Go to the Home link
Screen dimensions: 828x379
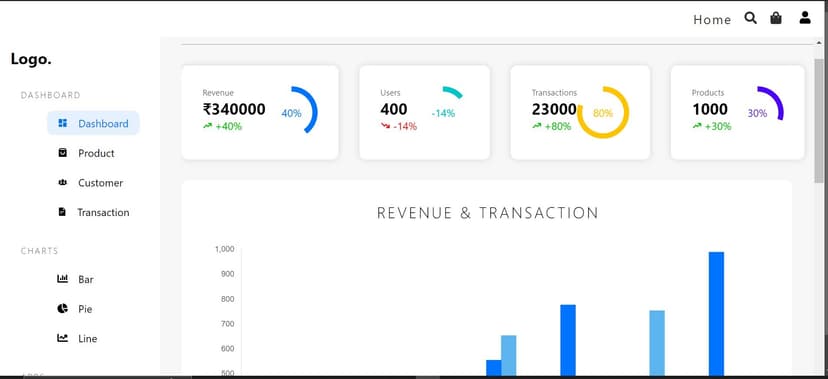tap(712, 20)
